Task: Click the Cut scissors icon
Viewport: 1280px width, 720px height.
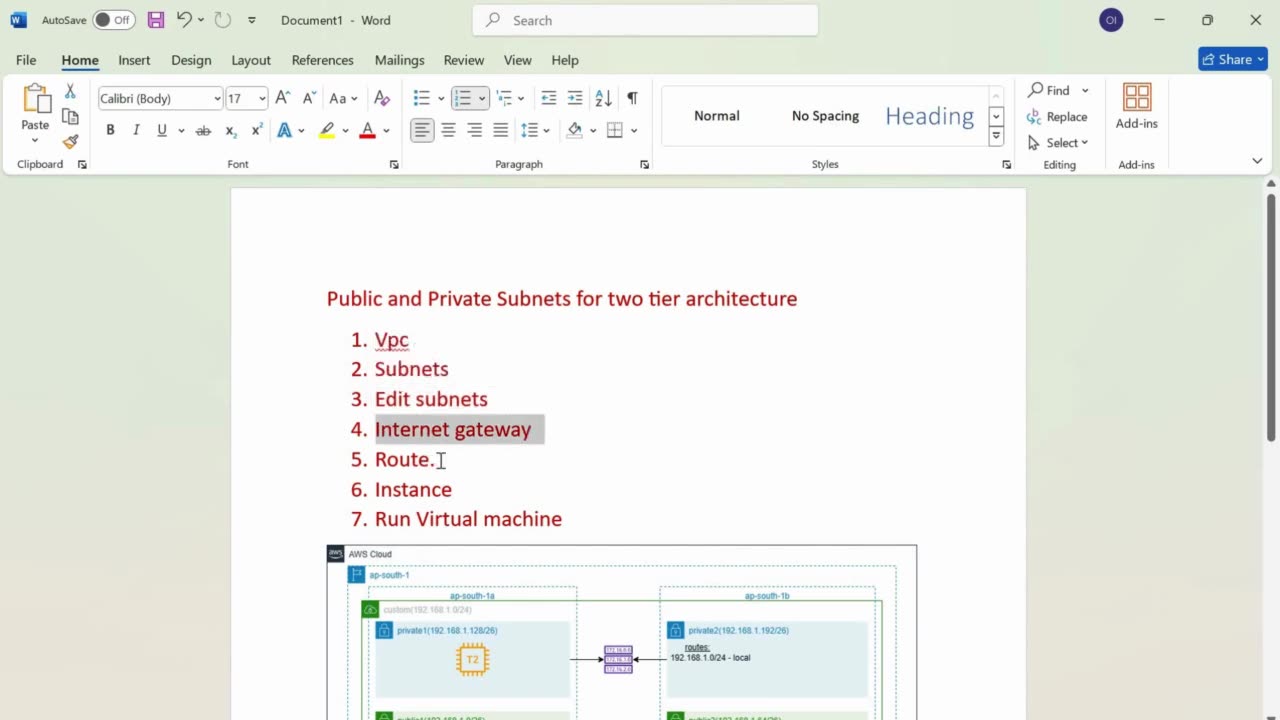Action: click(x=70, y=91)
